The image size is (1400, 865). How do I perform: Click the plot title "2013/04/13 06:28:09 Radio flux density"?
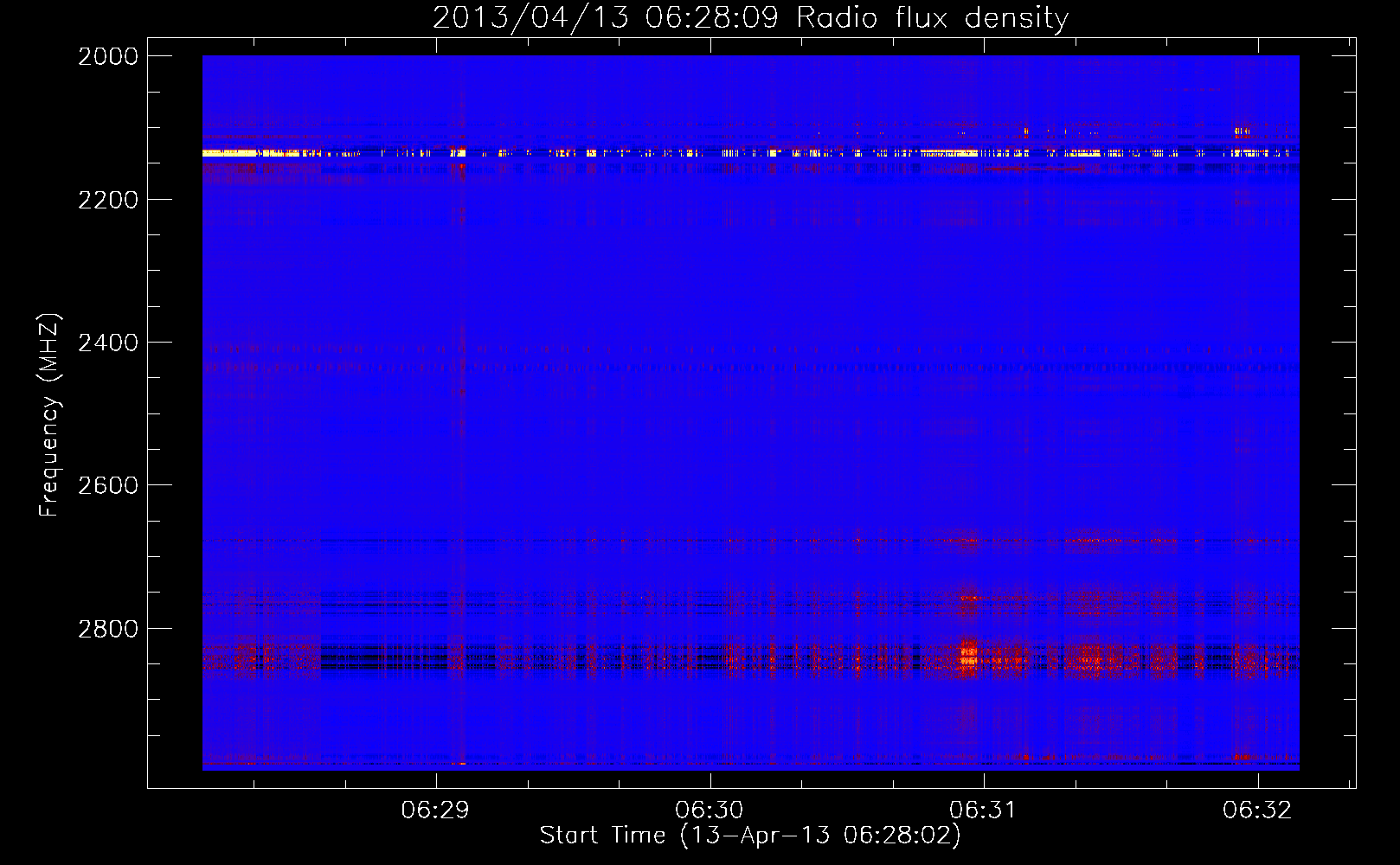coord(750,18)
